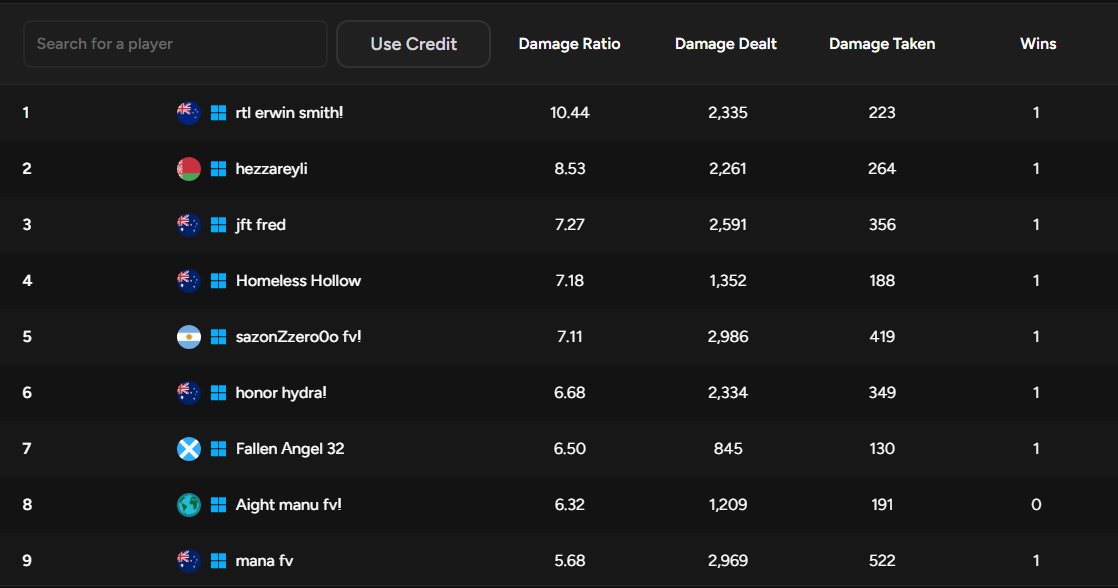Sort by Wins column header

click(1038, 44)
